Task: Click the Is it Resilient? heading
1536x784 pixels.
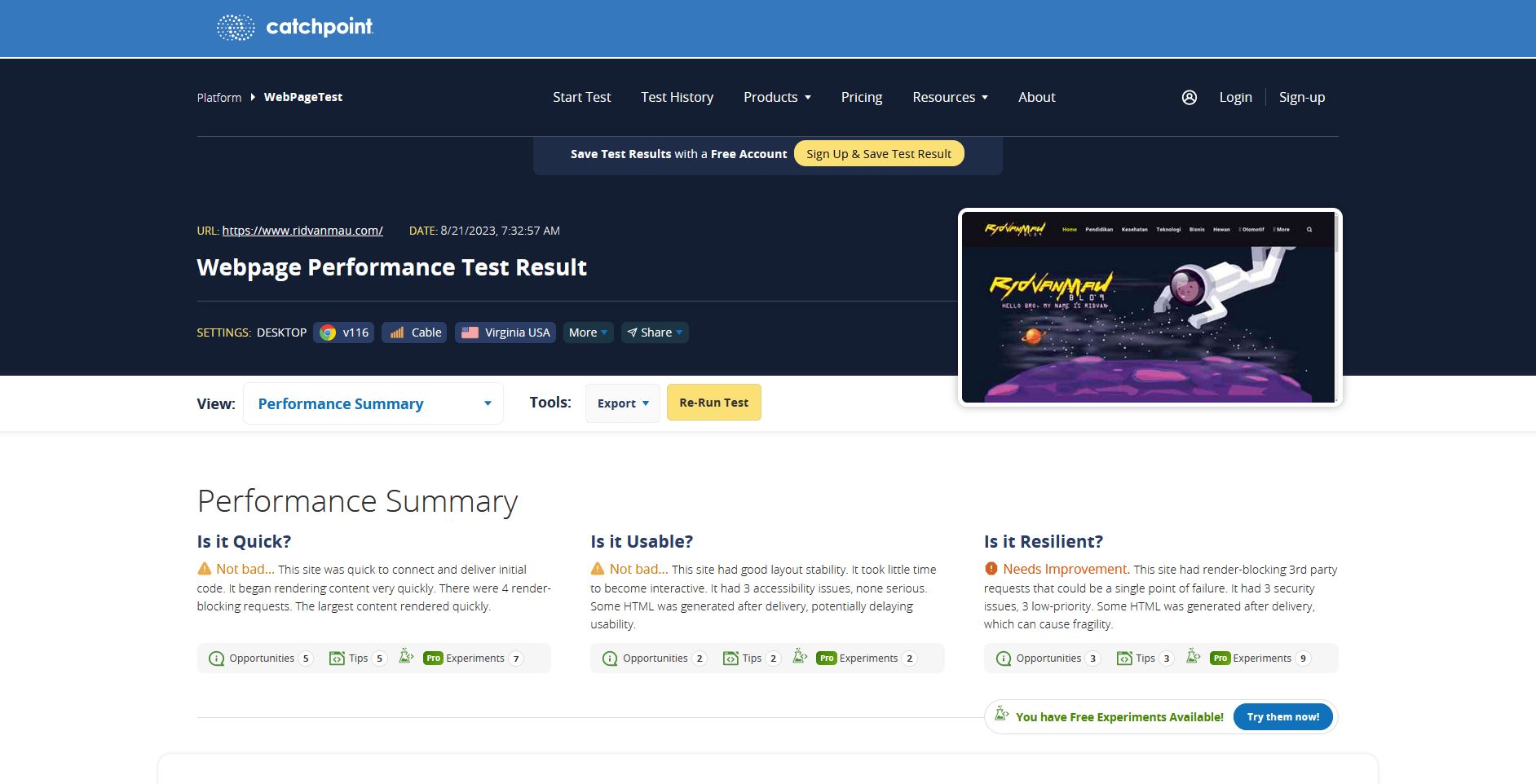Action: pos(1044,542)
